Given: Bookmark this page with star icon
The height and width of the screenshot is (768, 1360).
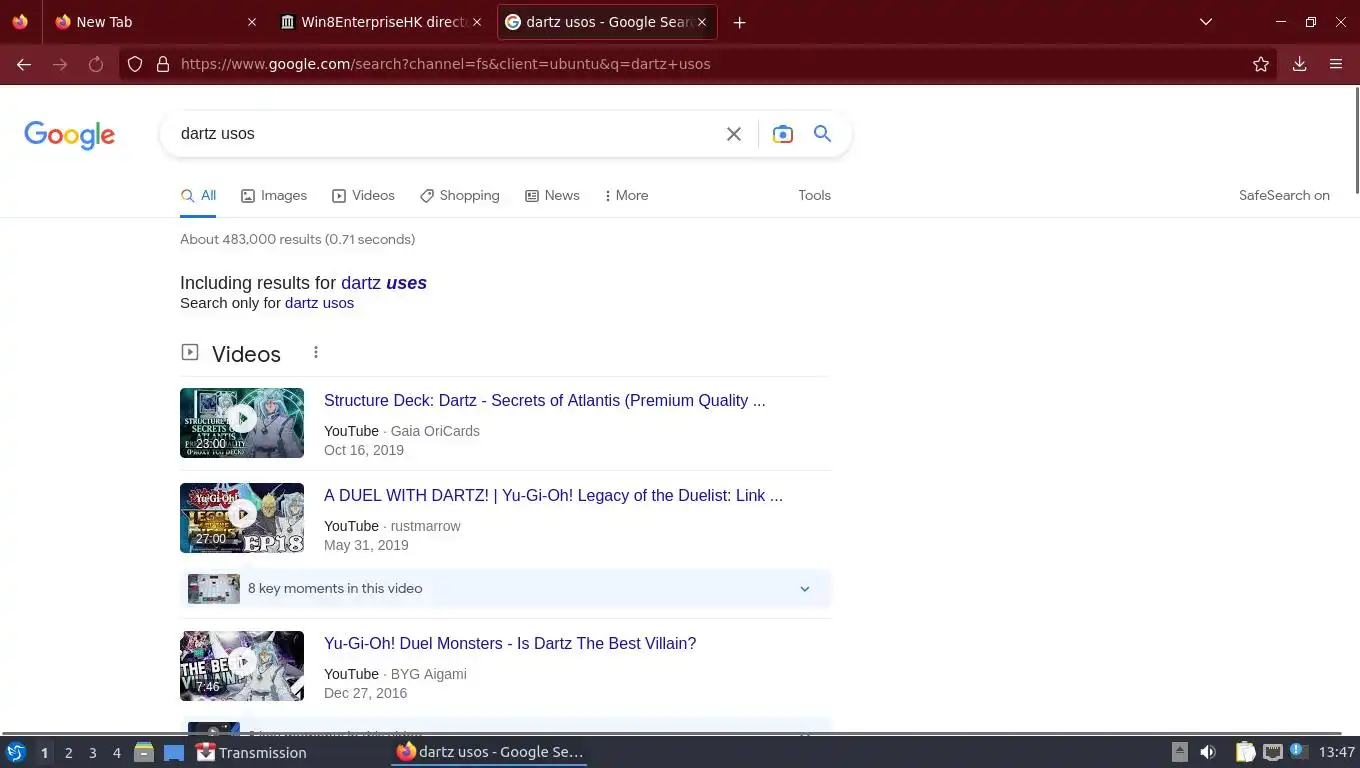Looking at the screenshot, I should (x=1261, y=64).
